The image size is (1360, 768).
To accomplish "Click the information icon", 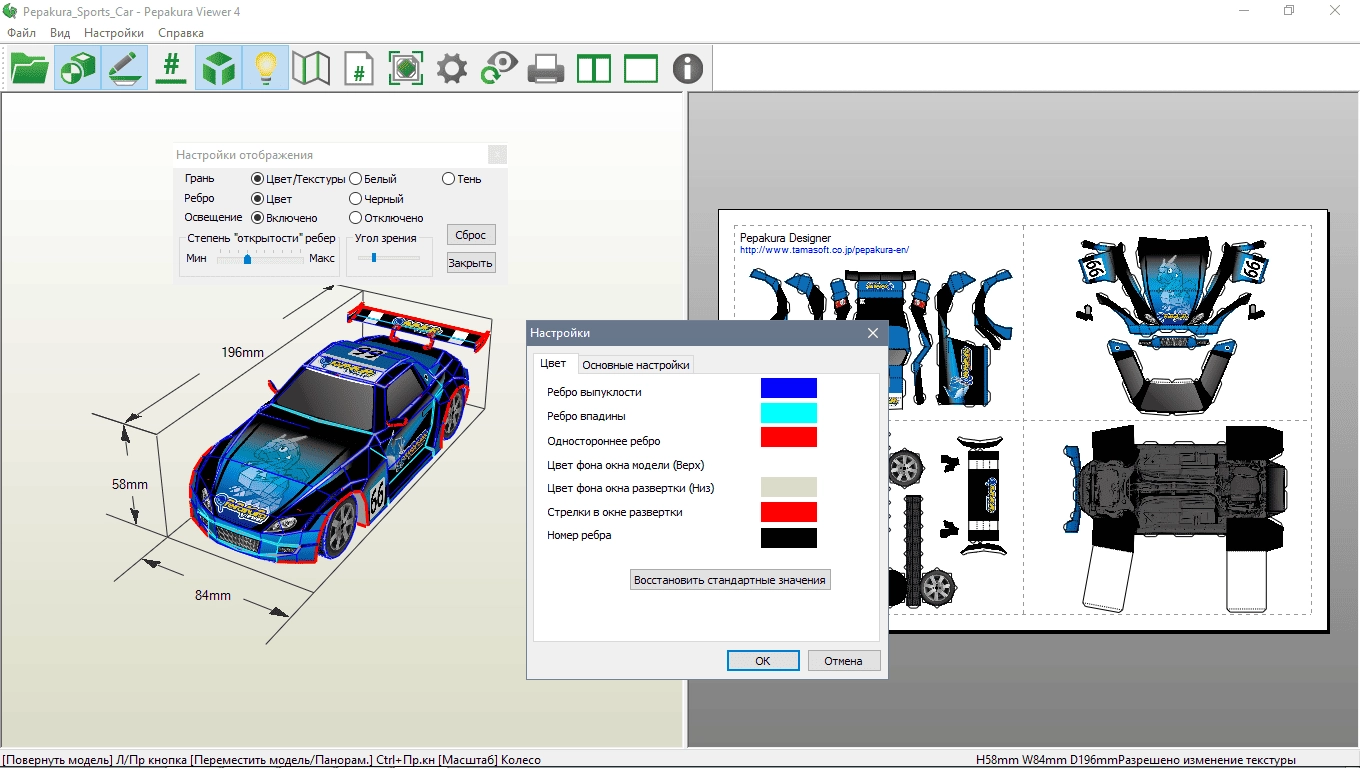I will (x=688, y=68).
